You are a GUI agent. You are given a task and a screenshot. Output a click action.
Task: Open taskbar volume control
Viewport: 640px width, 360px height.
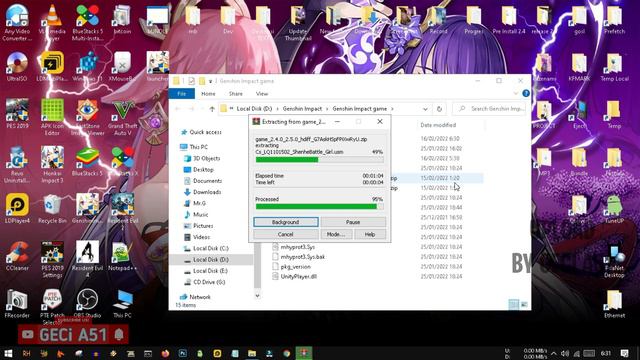click(565, 353)
